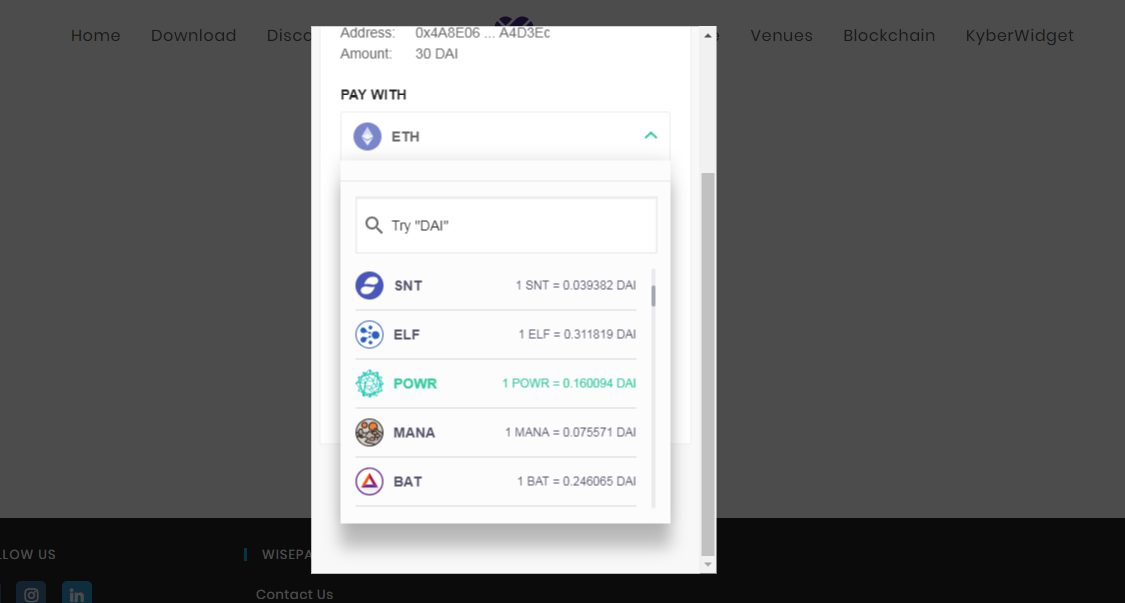Image resolution: width=1125 pixels, height=603 pixels.
Task: Open the Instagram footer icon
Action: [31, 593]
